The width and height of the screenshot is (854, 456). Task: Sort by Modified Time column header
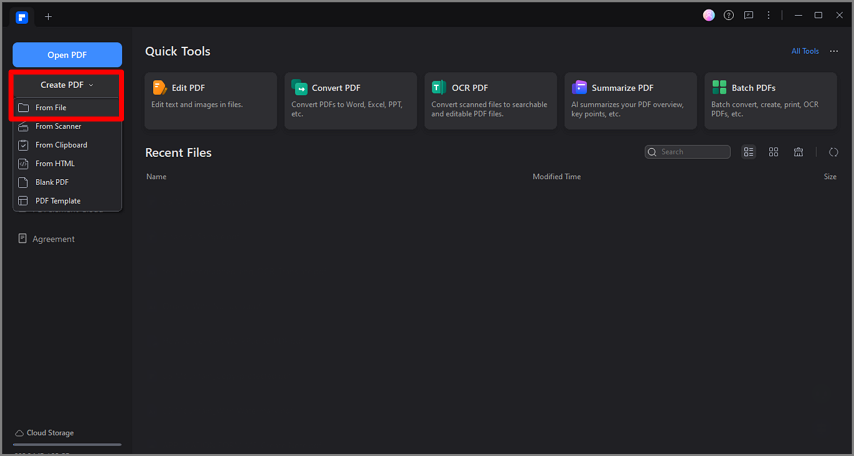(557, 177)
